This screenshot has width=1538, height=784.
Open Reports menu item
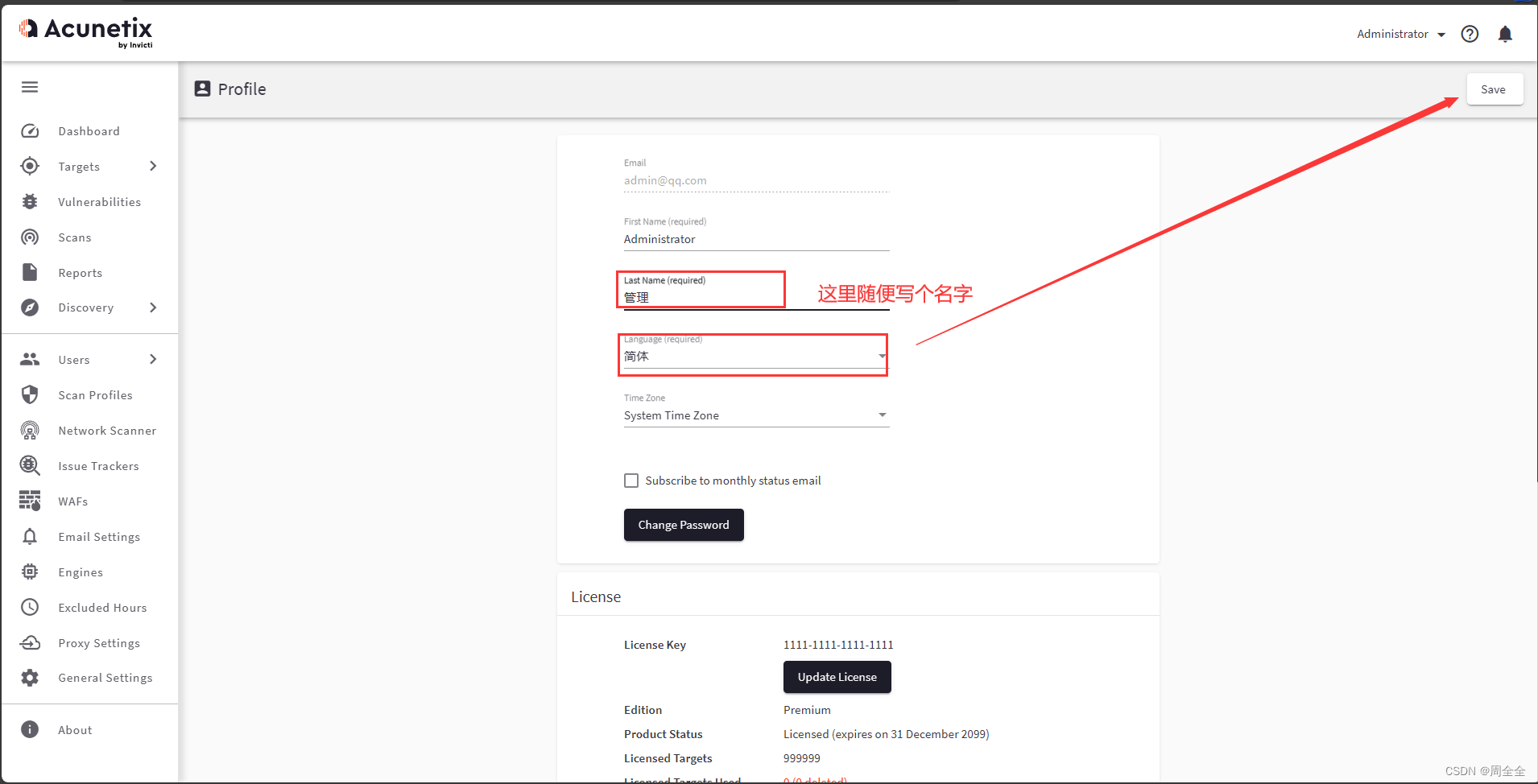(x=80, y=273)
